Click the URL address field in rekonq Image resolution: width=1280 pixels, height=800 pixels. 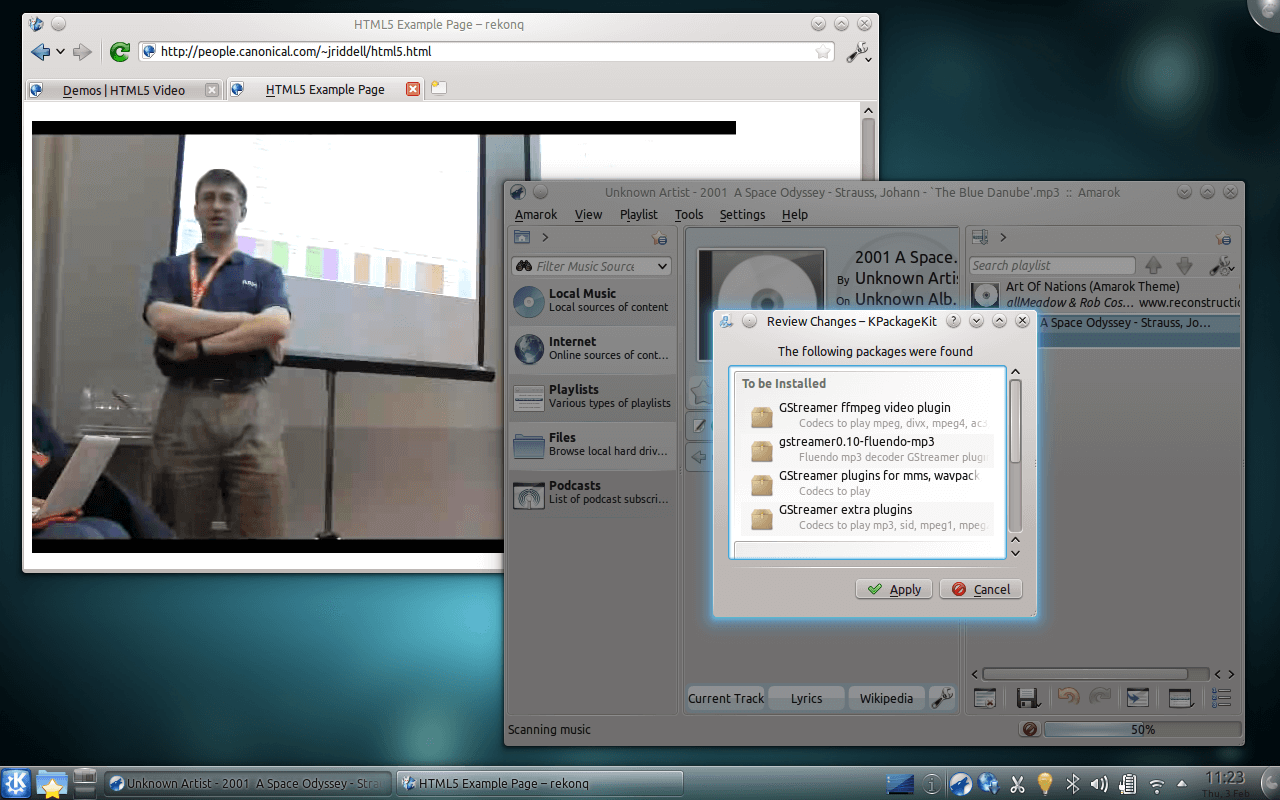[x=480, y=51]
